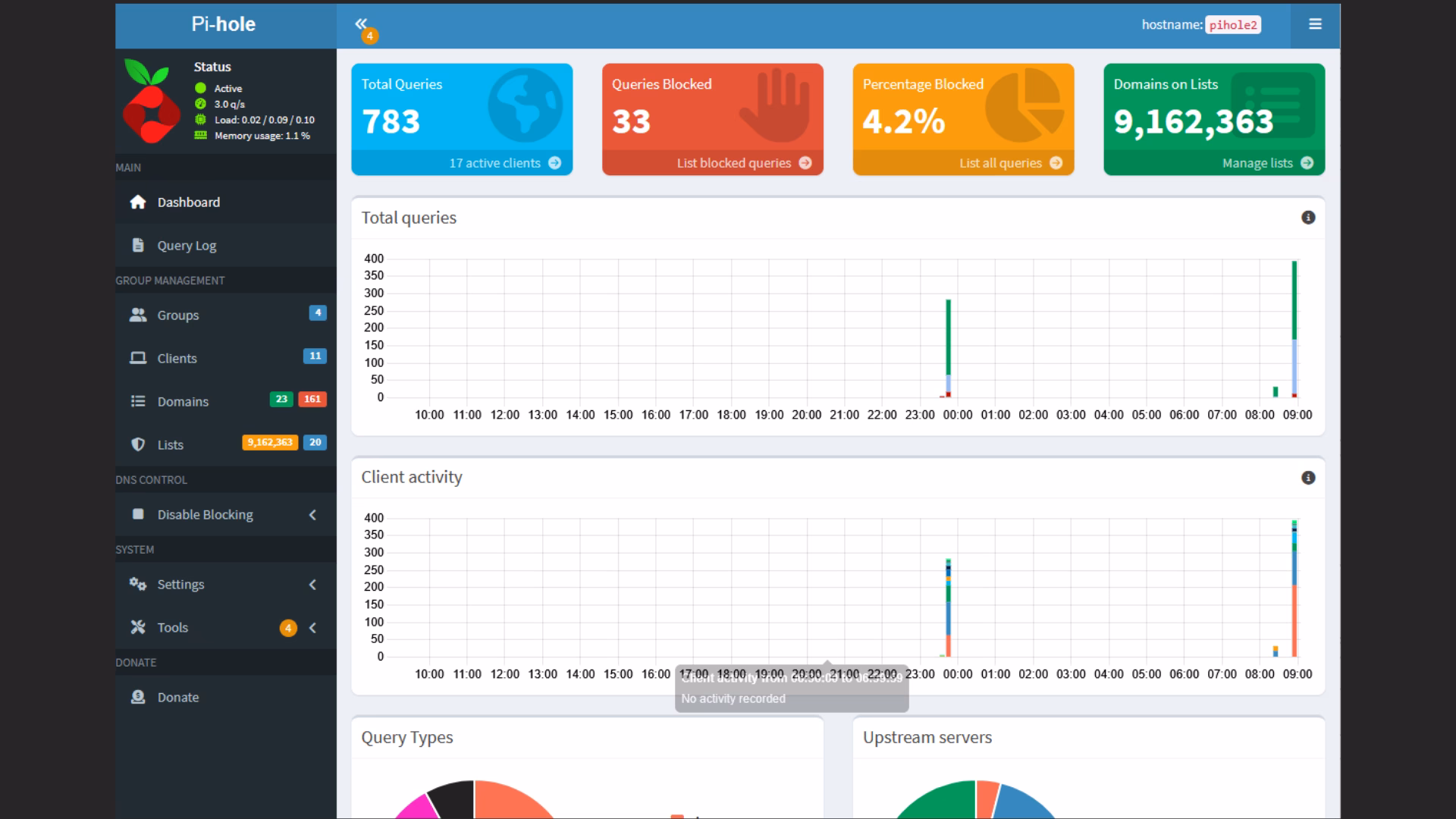
Task: Click Total queries chart info icon
Action: click(1308, 218)
